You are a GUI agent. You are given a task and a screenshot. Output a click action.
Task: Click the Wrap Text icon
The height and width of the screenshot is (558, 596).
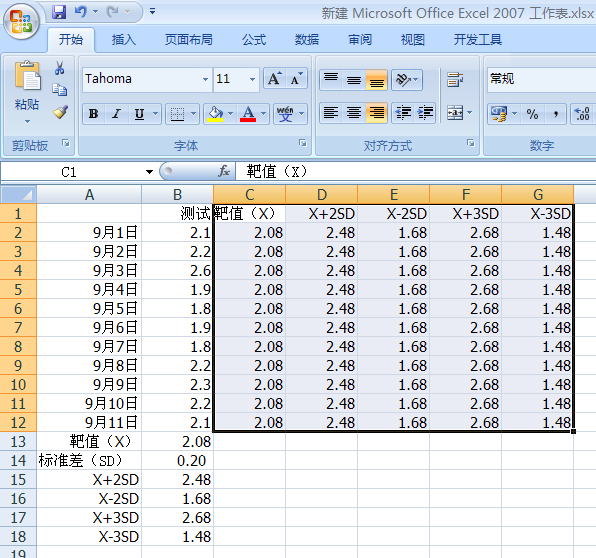click(455, 79)
